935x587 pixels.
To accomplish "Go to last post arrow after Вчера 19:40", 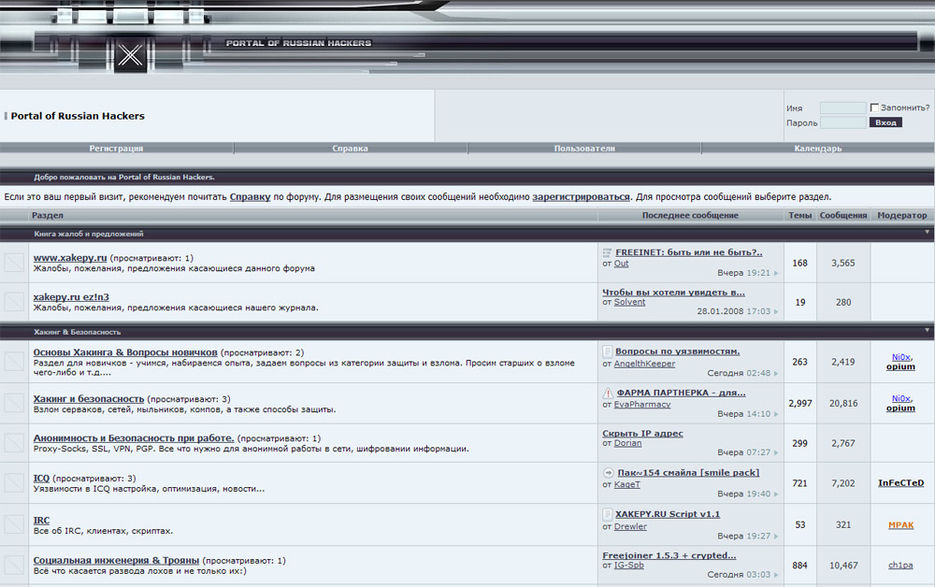I will click(x=776, y=494).
